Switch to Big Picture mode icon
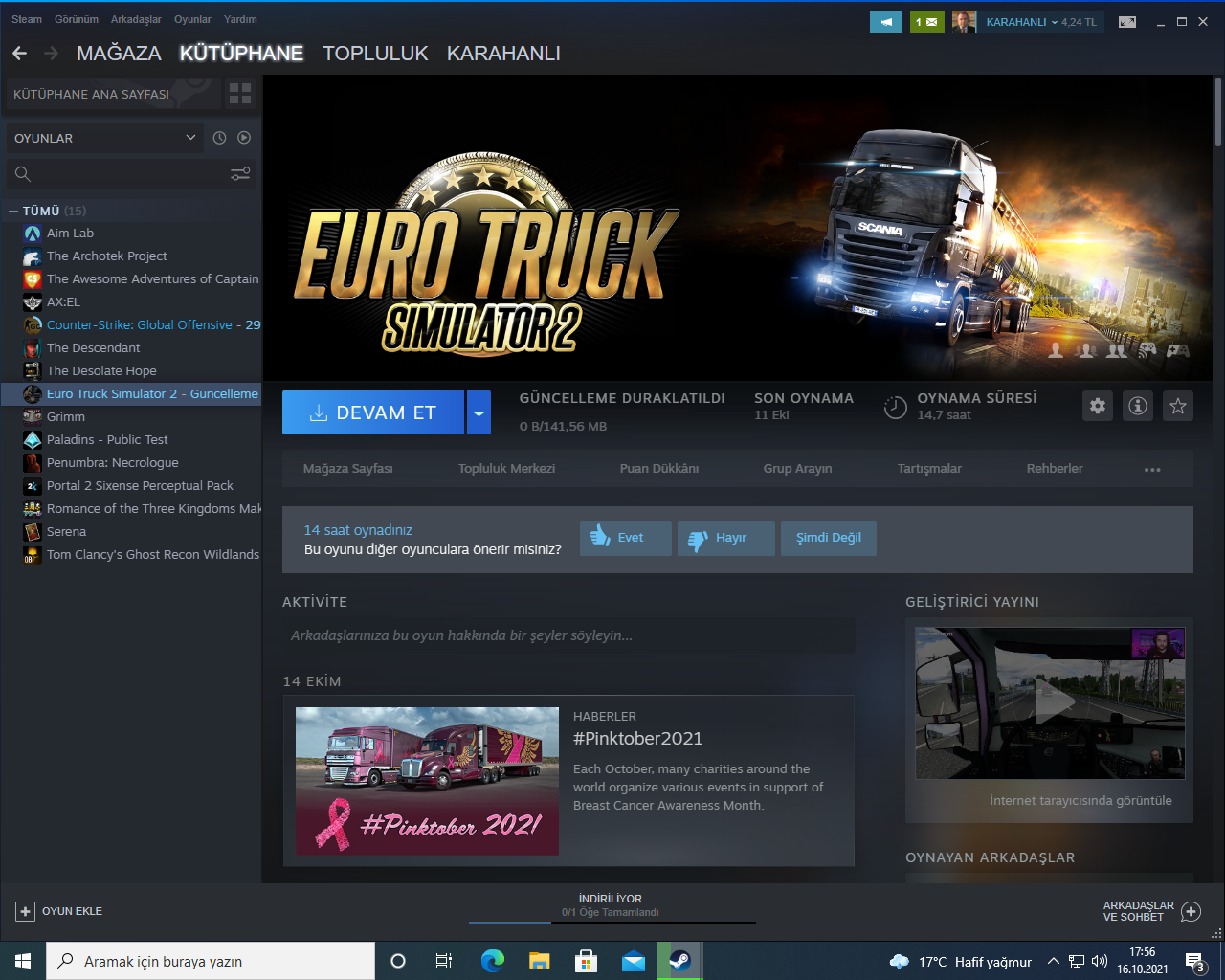The image size is (1225, 980). coord(1127,22)
